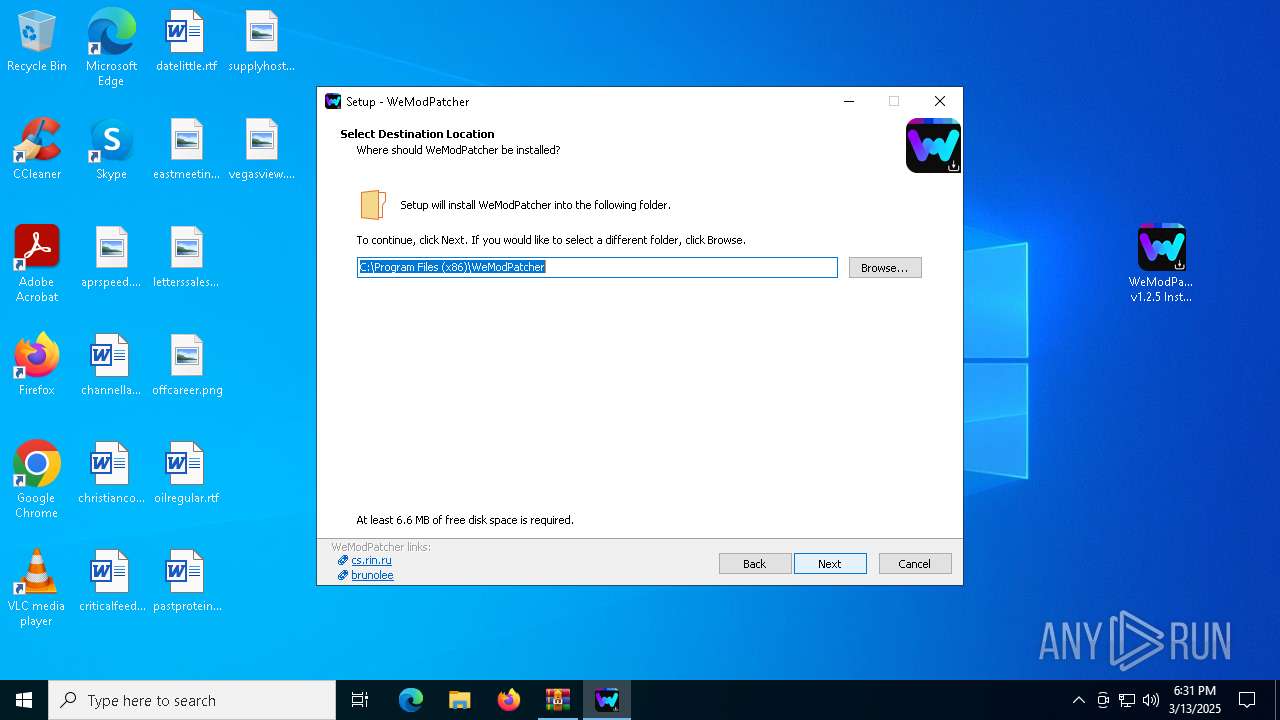Close the Setup window
Image resolution: width=1280 pixels, height=720 pixels.
[940, 101]
